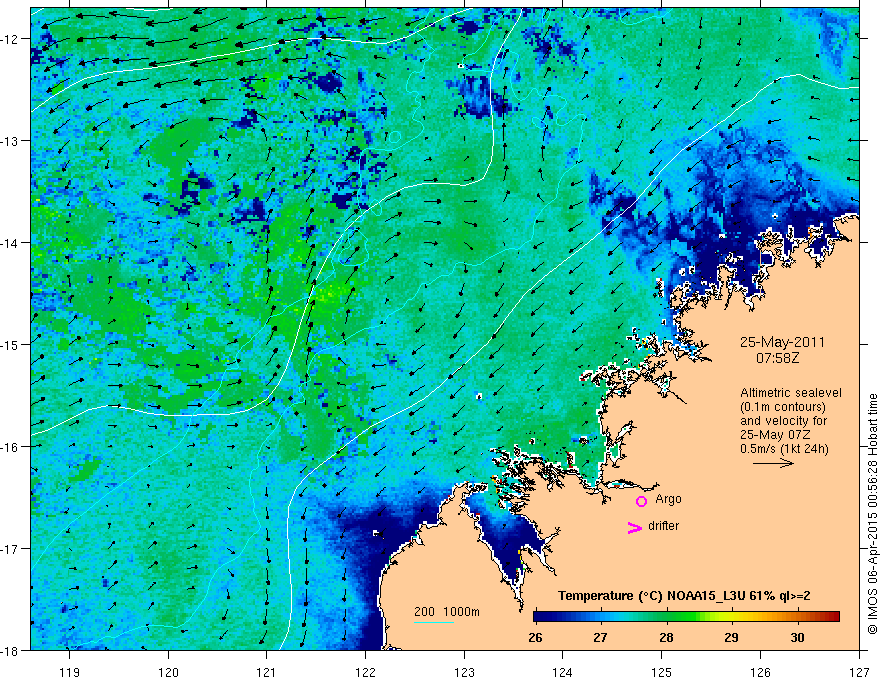Click the magenta Argo circle legend symbol
Screen dimensions: 880x680
(641, 501)
